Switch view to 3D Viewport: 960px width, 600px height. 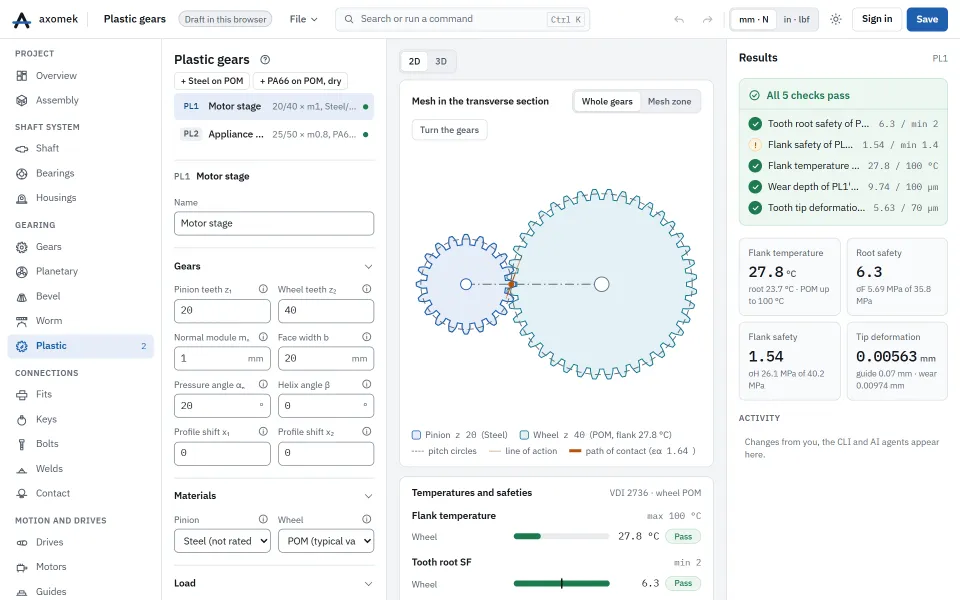[x=441, y=61]
